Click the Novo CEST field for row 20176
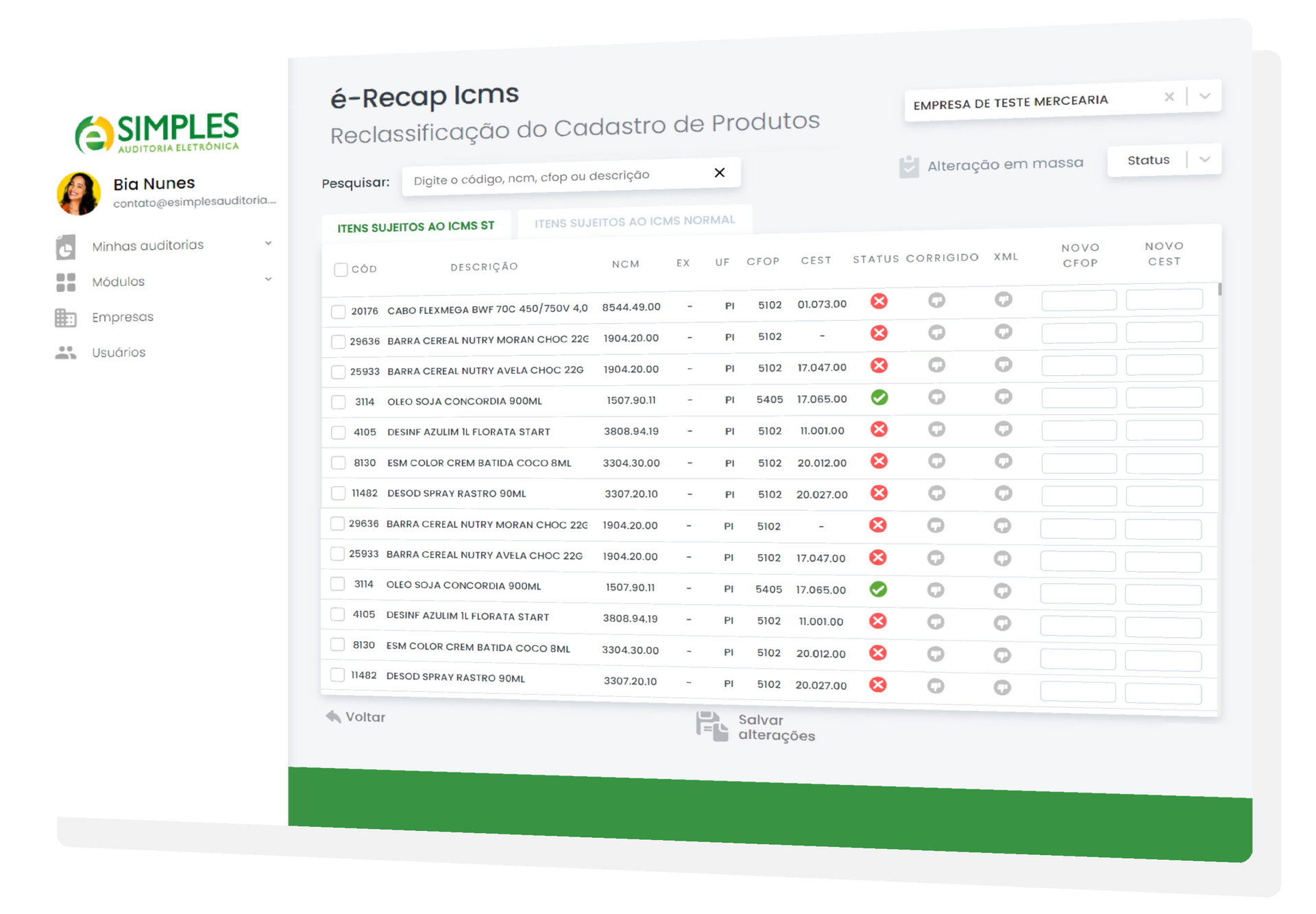1316x914 pixels. [x=1164, y=299]
